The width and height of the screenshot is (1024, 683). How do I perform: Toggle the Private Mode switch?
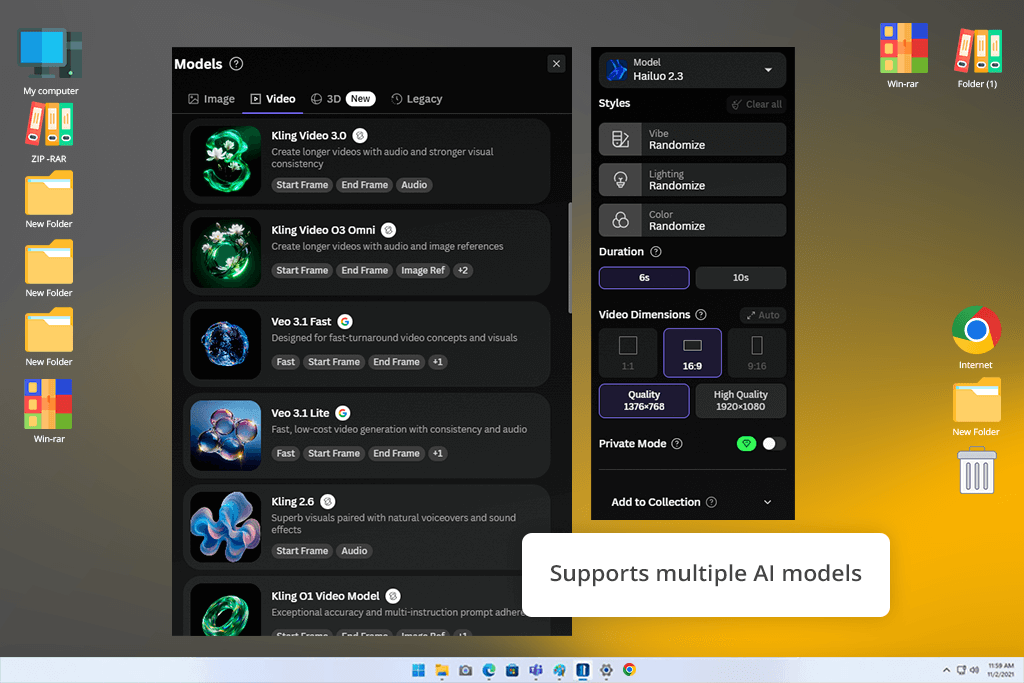774,444
